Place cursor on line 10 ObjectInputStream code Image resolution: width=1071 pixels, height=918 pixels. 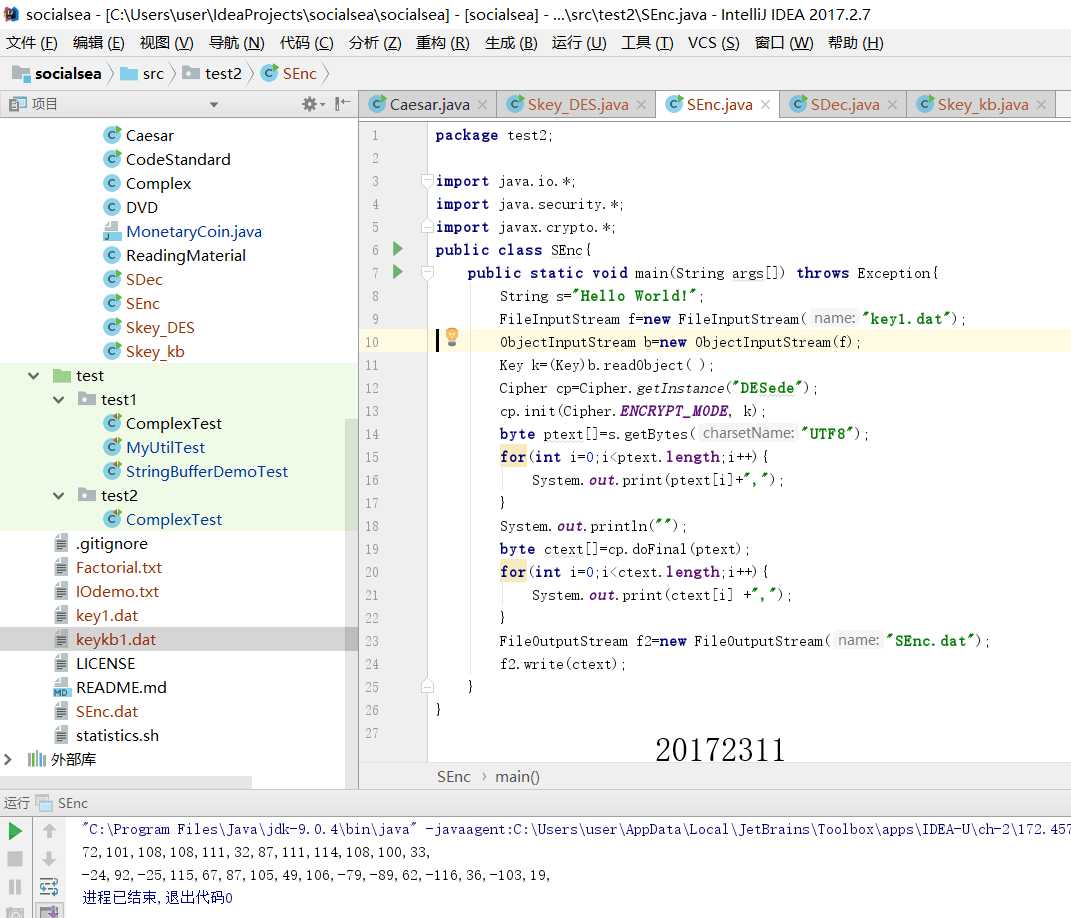click(x=680, y=342)
